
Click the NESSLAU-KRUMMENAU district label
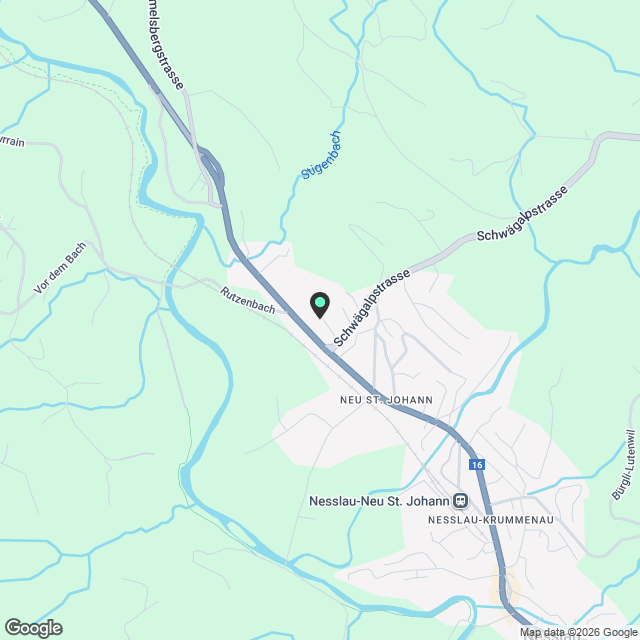(x=491, y=520)
